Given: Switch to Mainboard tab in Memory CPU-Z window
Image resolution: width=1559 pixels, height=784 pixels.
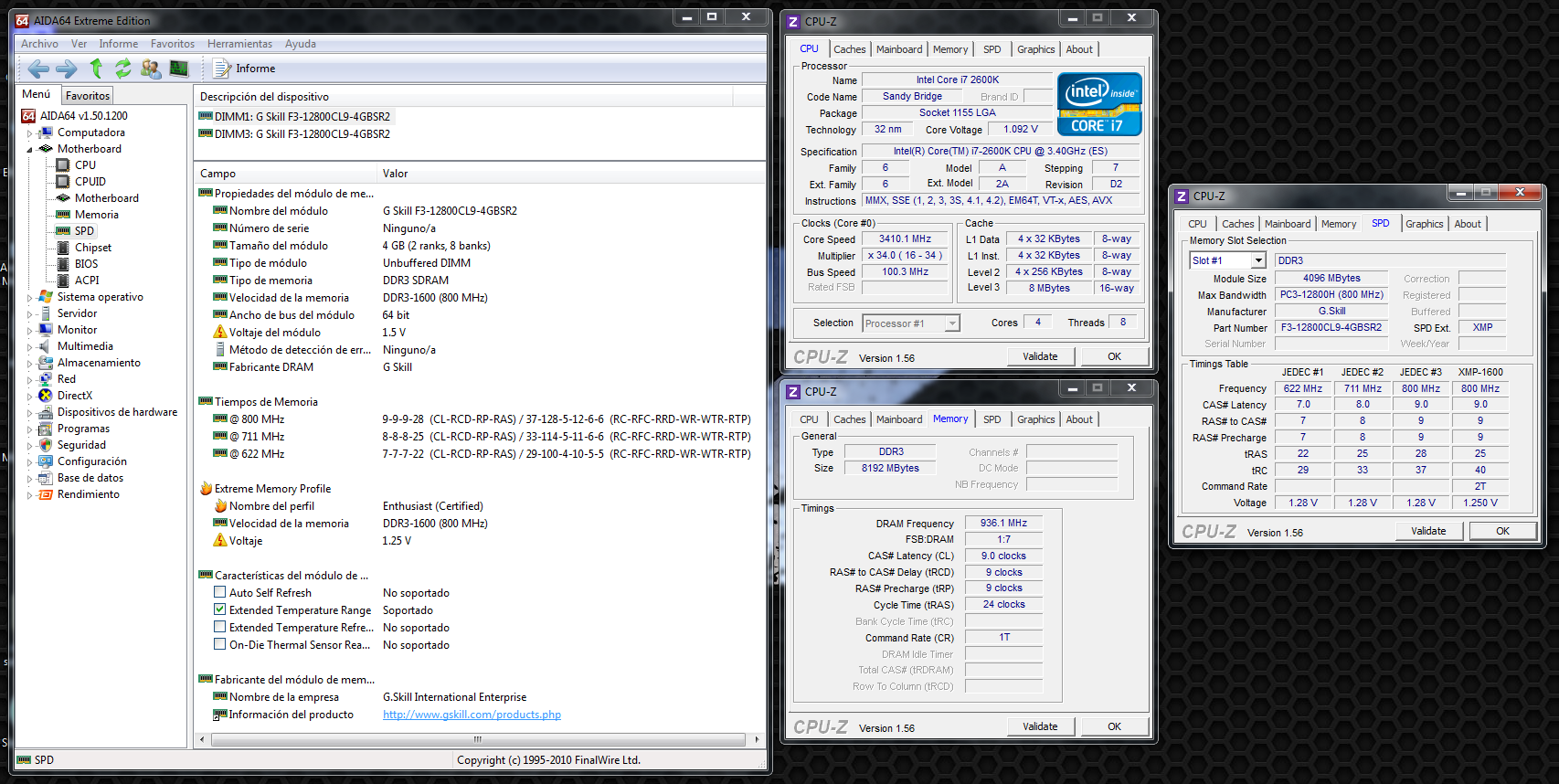Looking at the screenshot, I should click(x=899, y=419).
